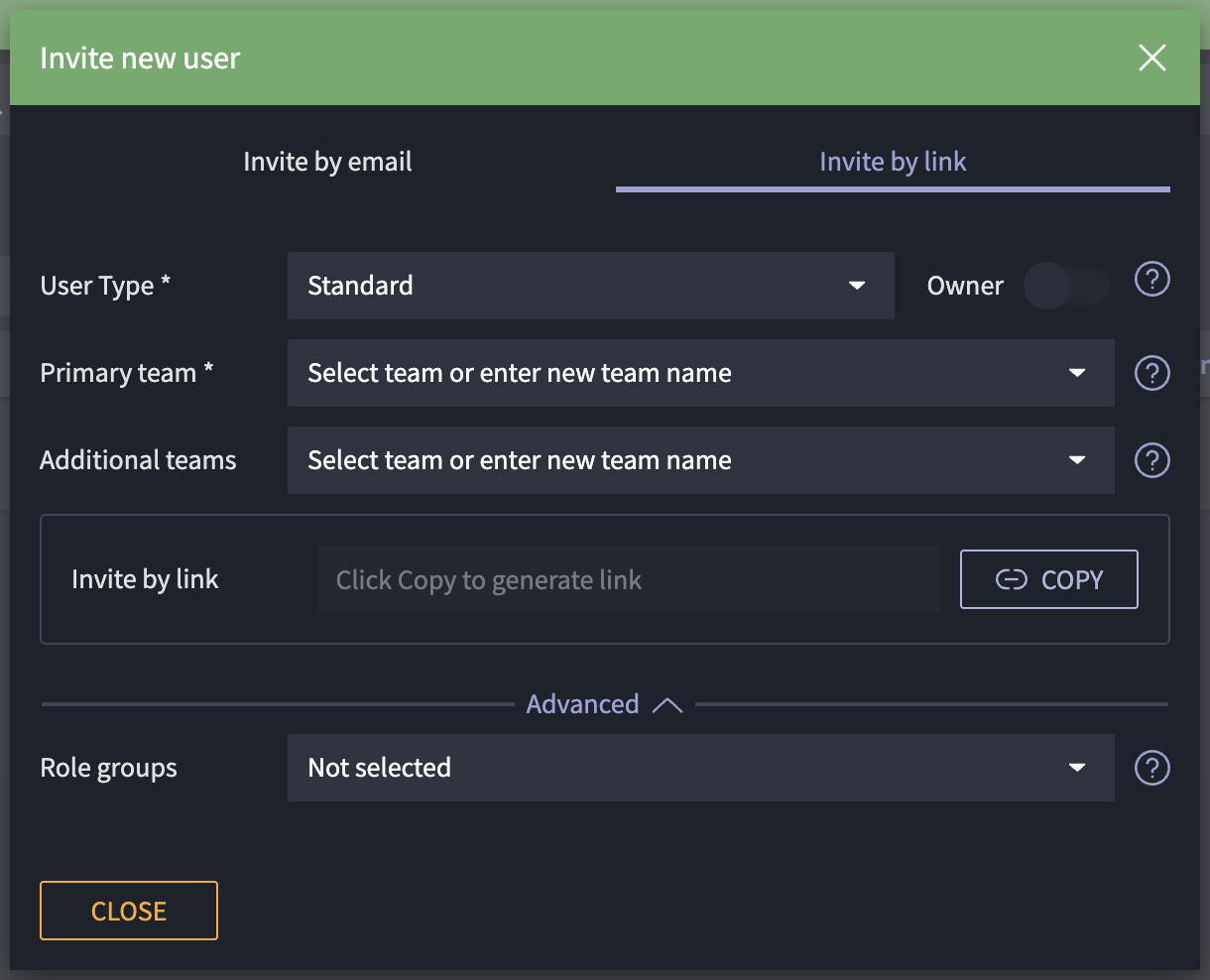
Task: Click the 'Click Copy to generate link' field
Action: (x=628, y=579)
